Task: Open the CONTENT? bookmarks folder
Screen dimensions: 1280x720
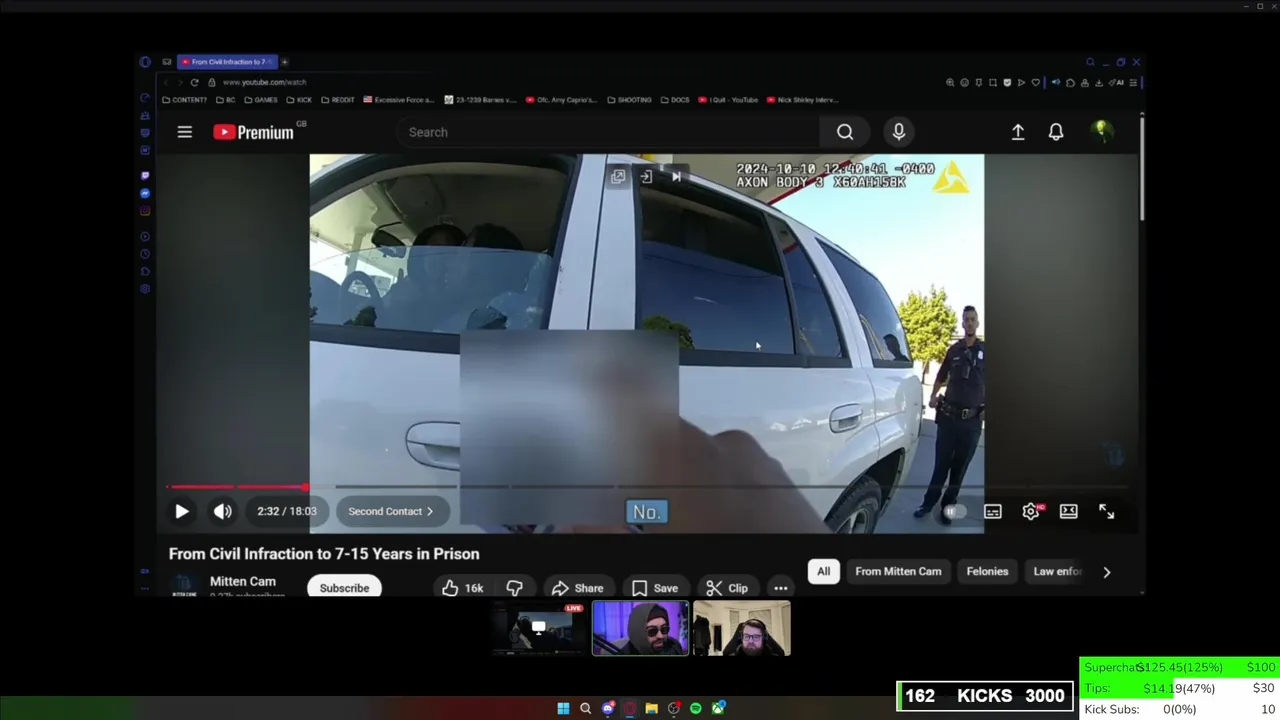Action: coord(185,100)
